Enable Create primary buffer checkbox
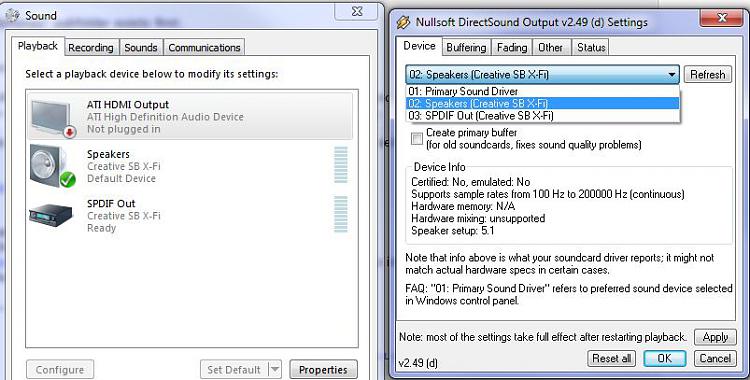Viewport: 750px width, 380px height. coord(417,139)
